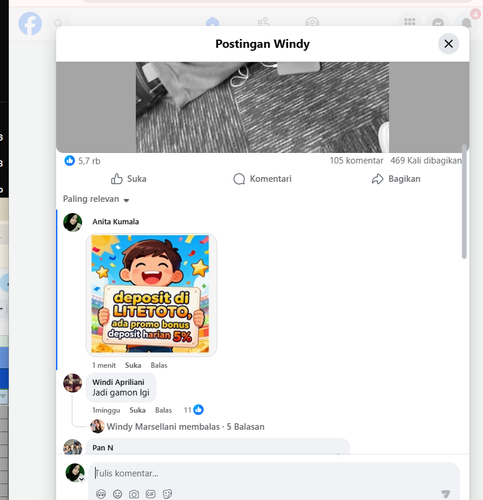Click Balas under Windi Apriliani's comment

[163, 410]
